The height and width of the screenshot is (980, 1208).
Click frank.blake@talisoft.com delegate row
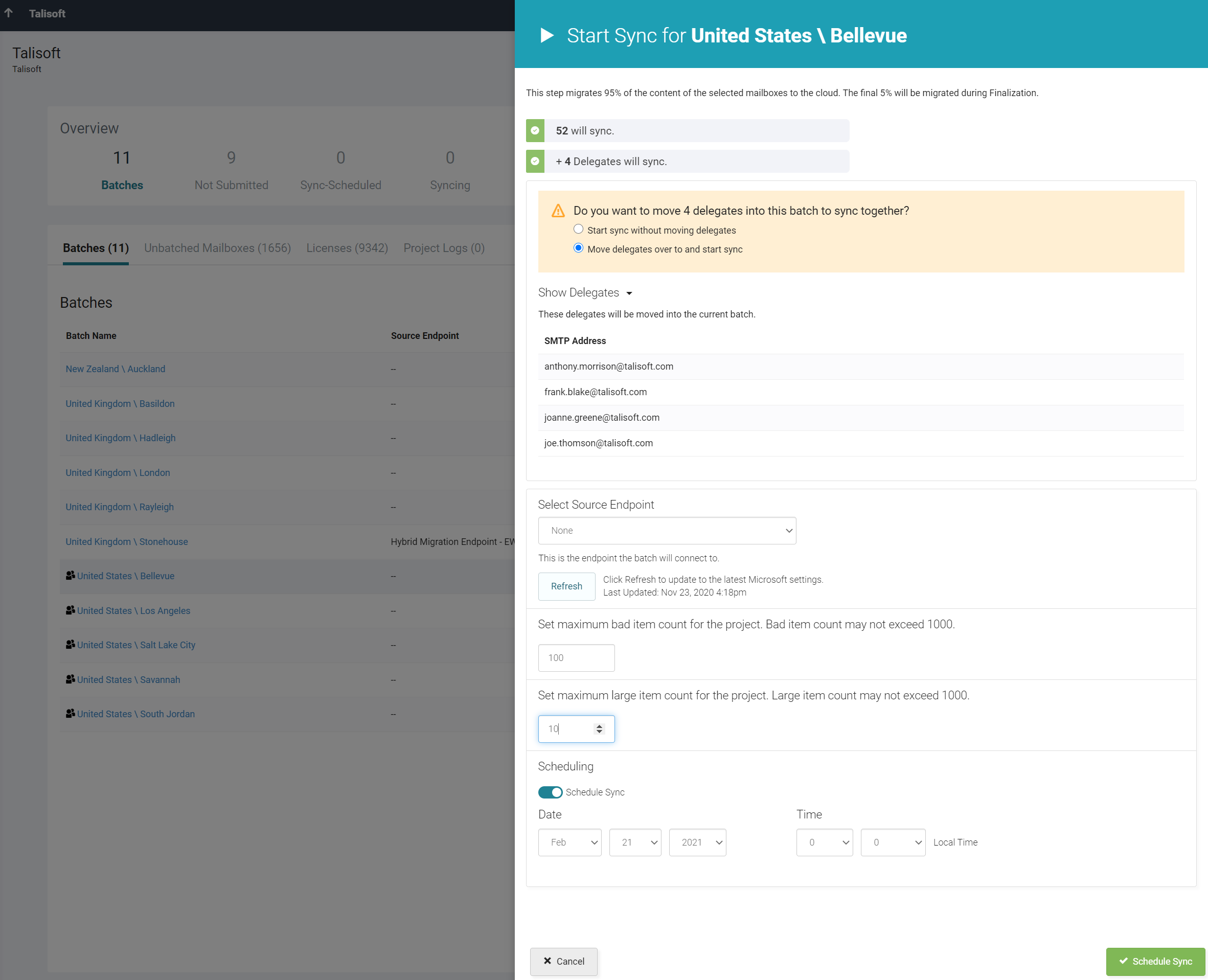pos(861,392)
